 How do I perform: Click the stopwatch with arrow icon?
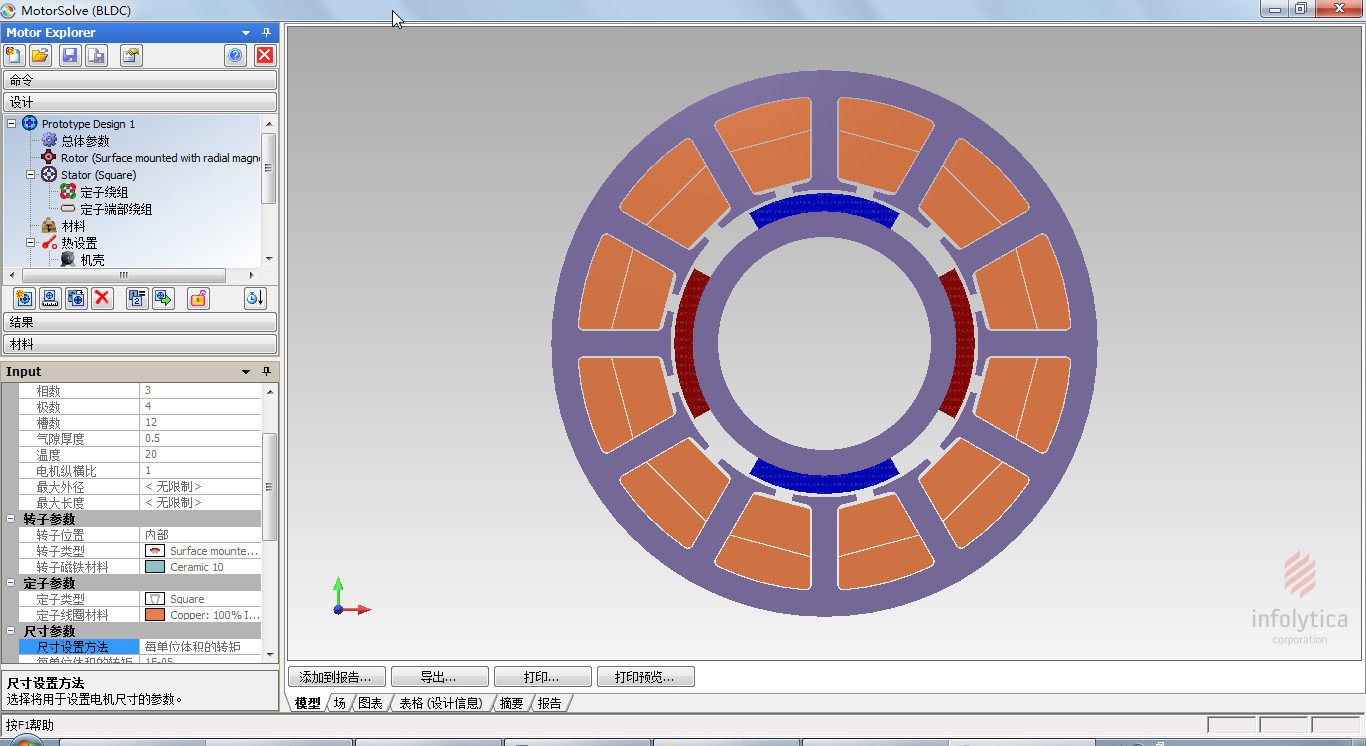click(x=255, y=298)
